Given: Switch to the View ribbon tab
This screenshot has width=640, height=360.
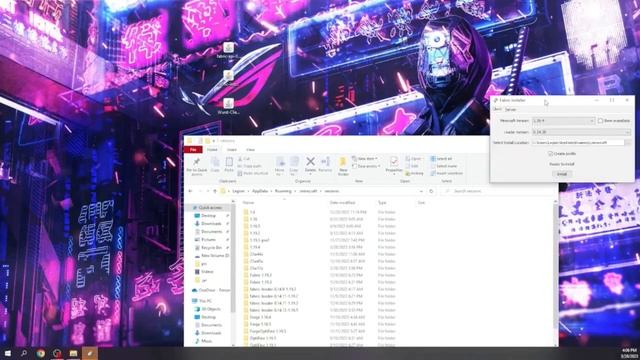Looking at the screenshot, I should [x=250, y=150].
